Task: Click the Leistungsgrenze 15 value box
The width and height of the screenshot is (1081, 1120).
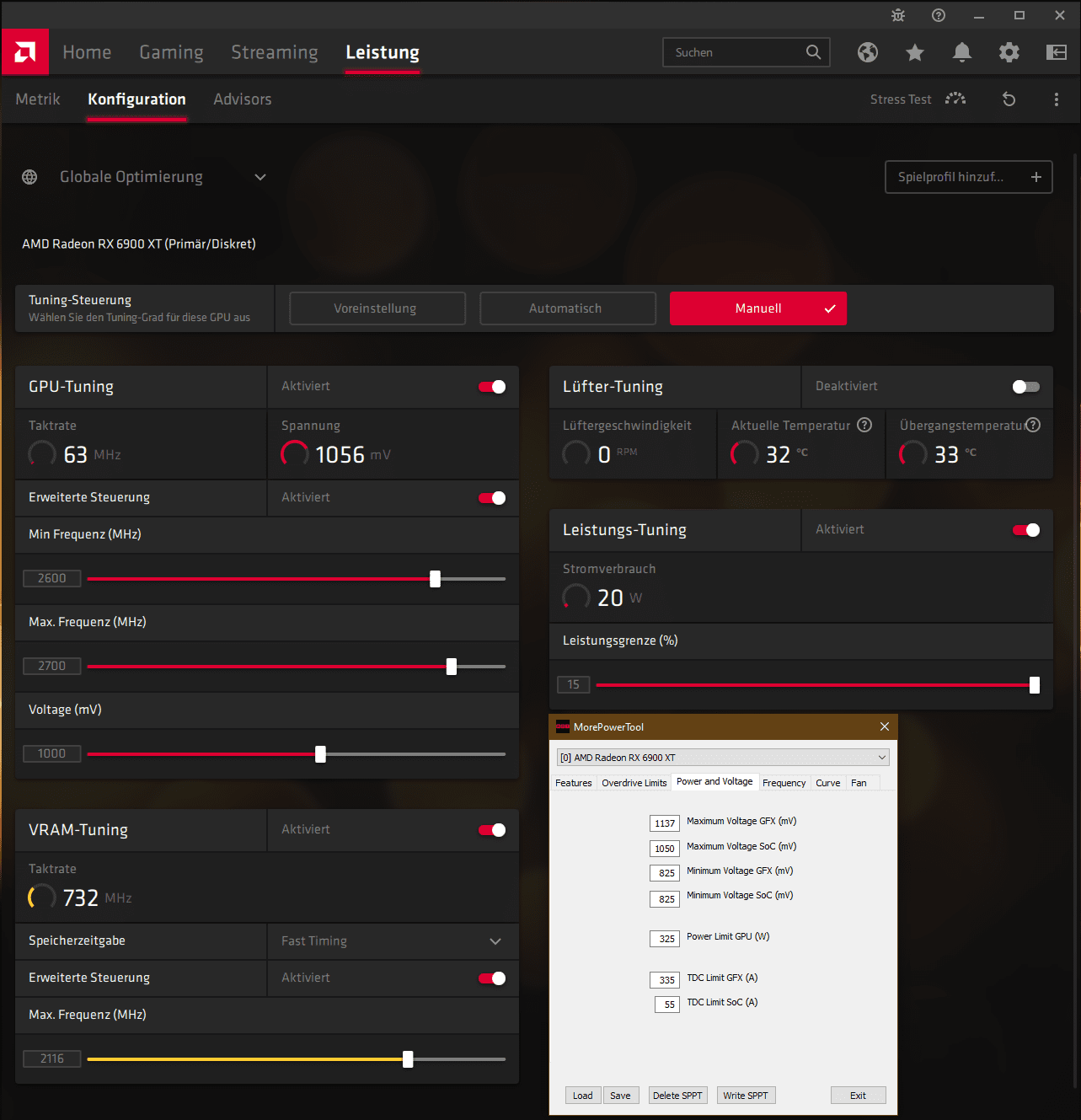Action: coord(573,684)
